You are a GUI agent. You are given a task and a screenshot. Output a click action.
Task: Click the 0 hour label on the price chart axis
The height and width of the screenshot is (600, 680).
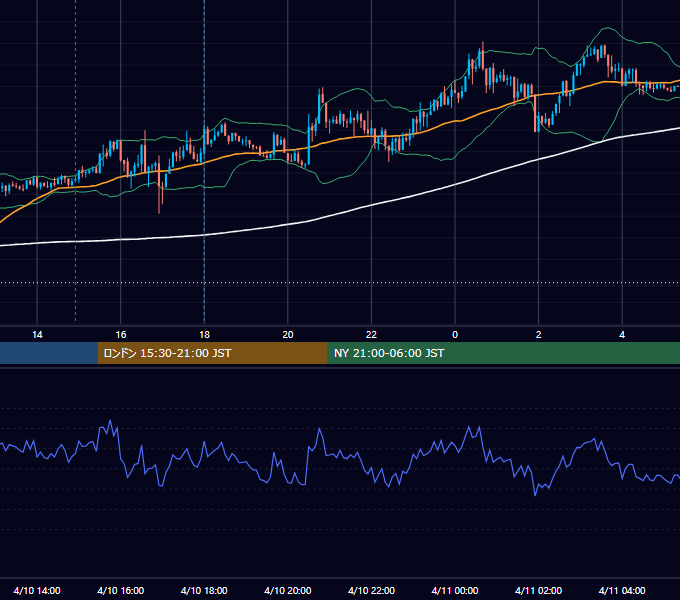pyautogui.click(x=455, y=335)
